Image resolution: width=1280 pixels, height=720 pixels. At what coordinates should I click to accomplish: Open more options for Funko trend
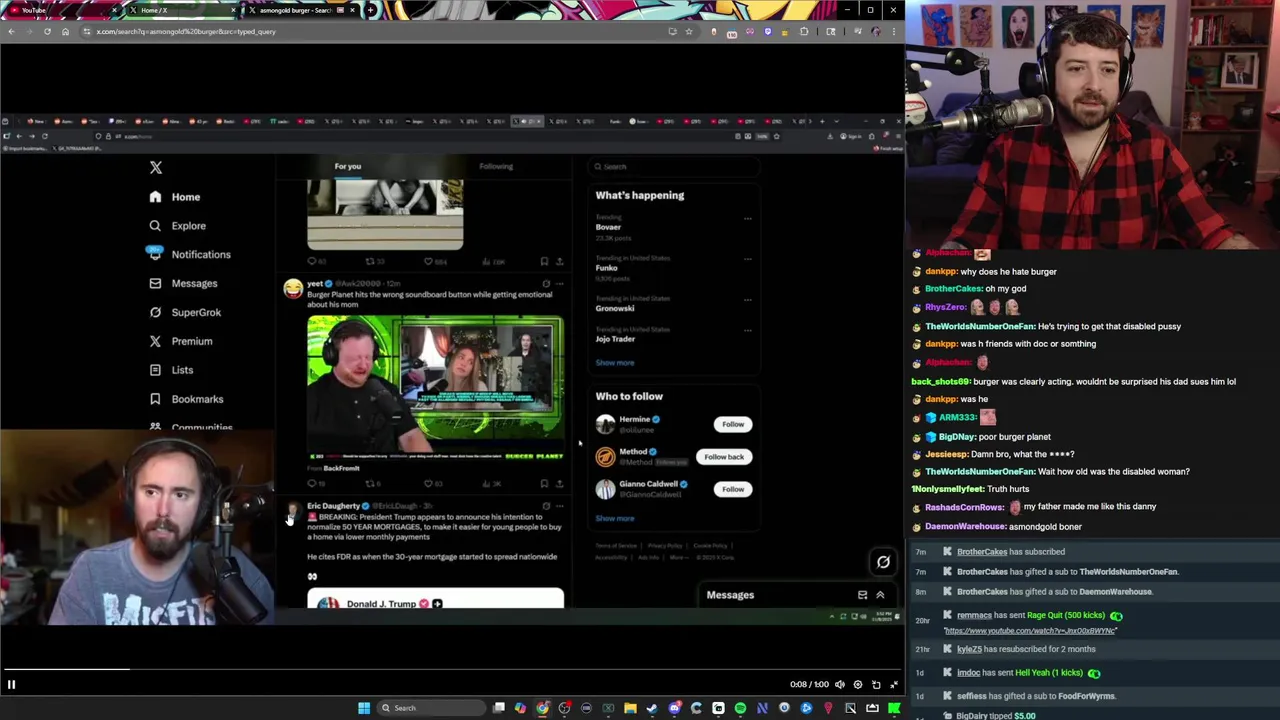coord(747,259)
